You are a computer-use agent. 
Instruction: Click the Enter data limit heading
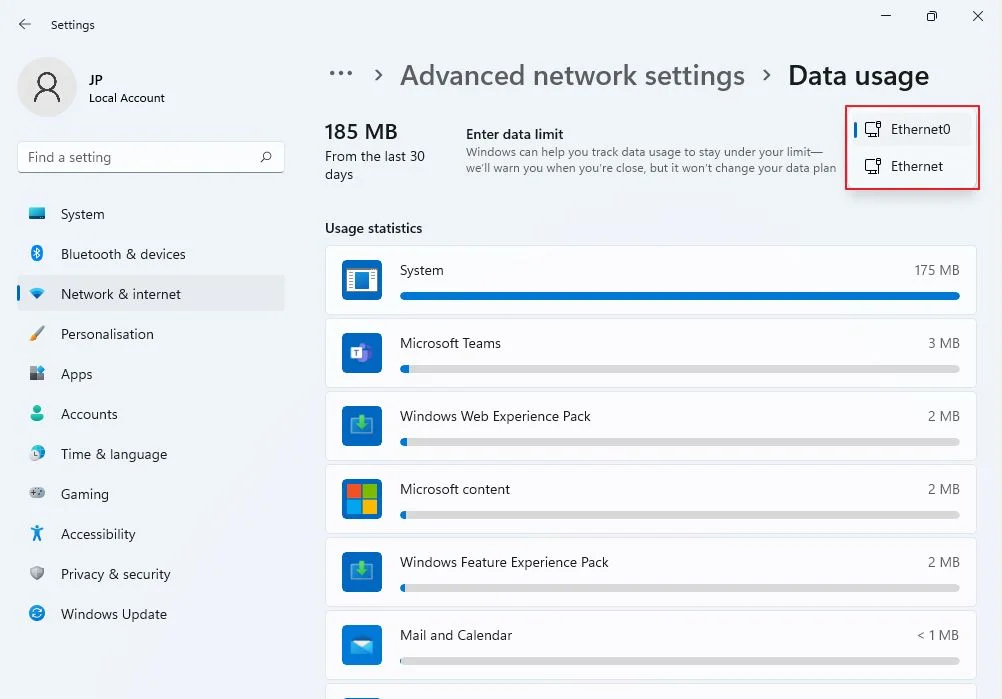pyautogui.click(x=514, y=134)
